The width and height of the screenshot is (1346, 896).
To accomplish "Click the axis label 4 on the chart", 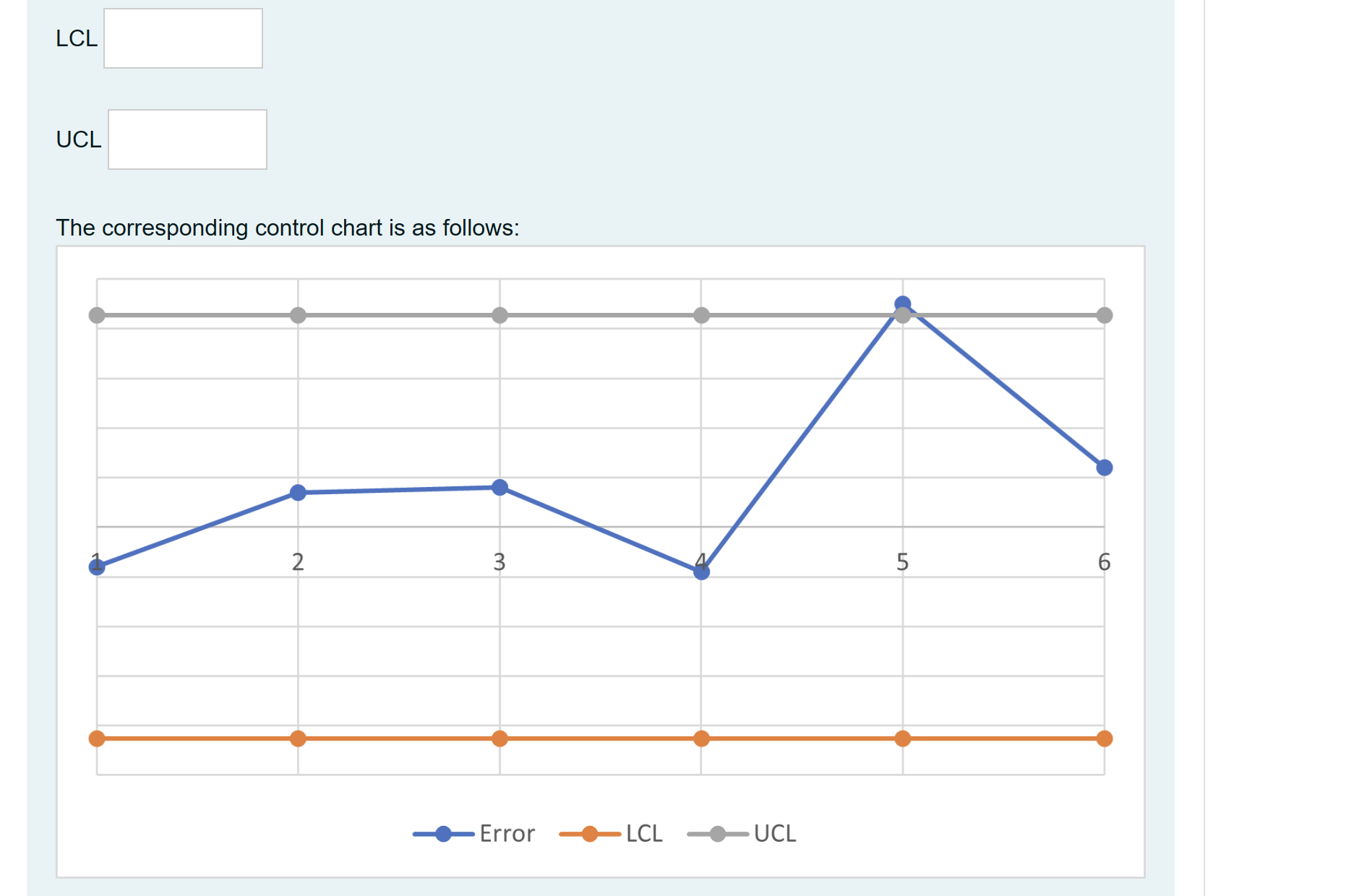I will click(700, 561).
